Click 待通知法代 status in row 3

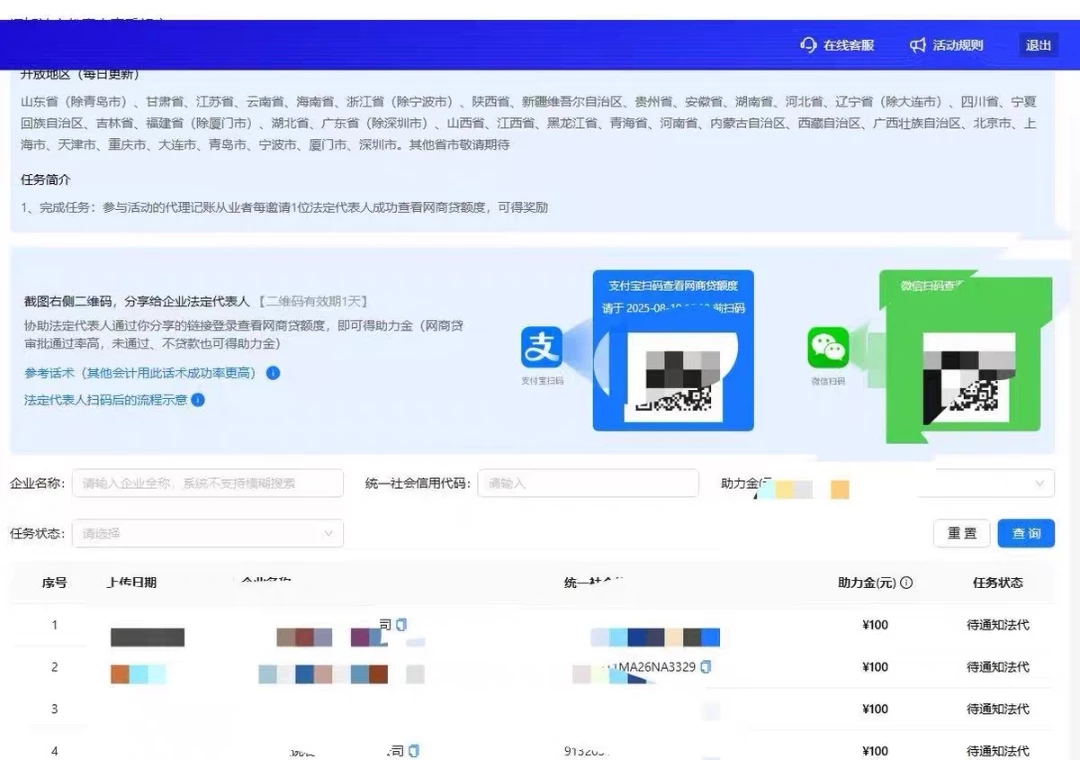(x=997, y=709)
